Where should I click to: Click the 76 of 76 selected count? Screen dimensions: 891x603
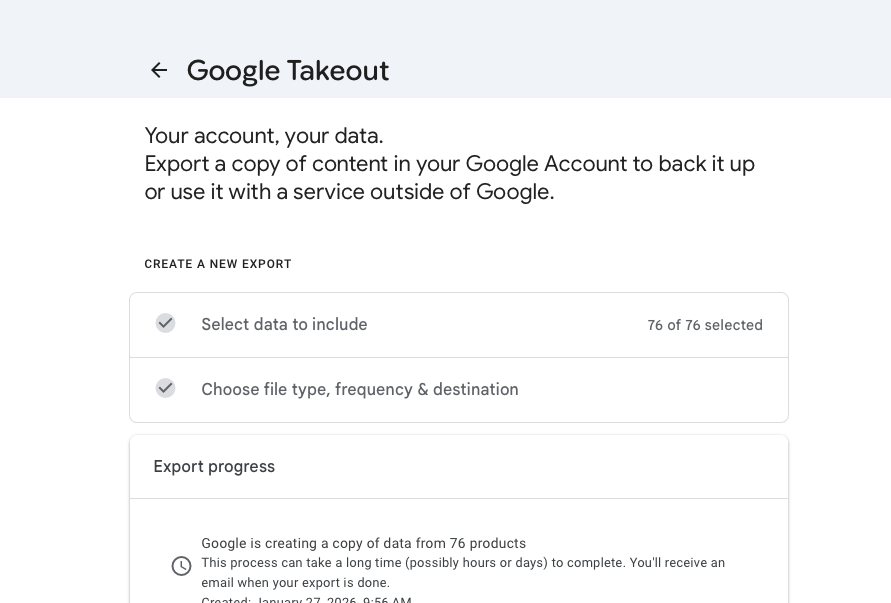(705, 325)
